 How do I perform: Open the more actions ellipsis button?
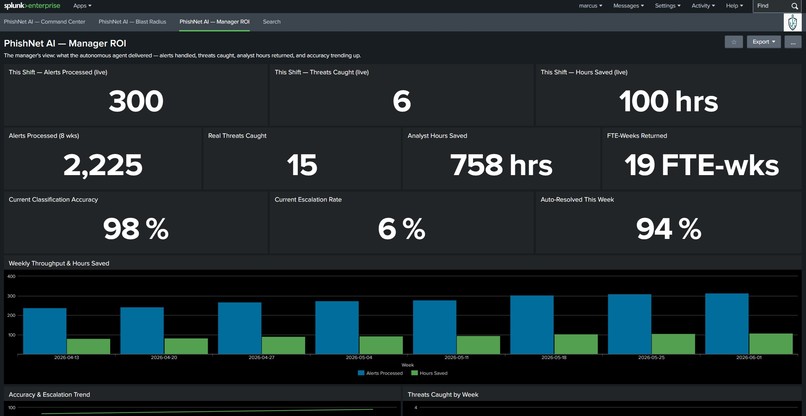click(x=793, y=42)
